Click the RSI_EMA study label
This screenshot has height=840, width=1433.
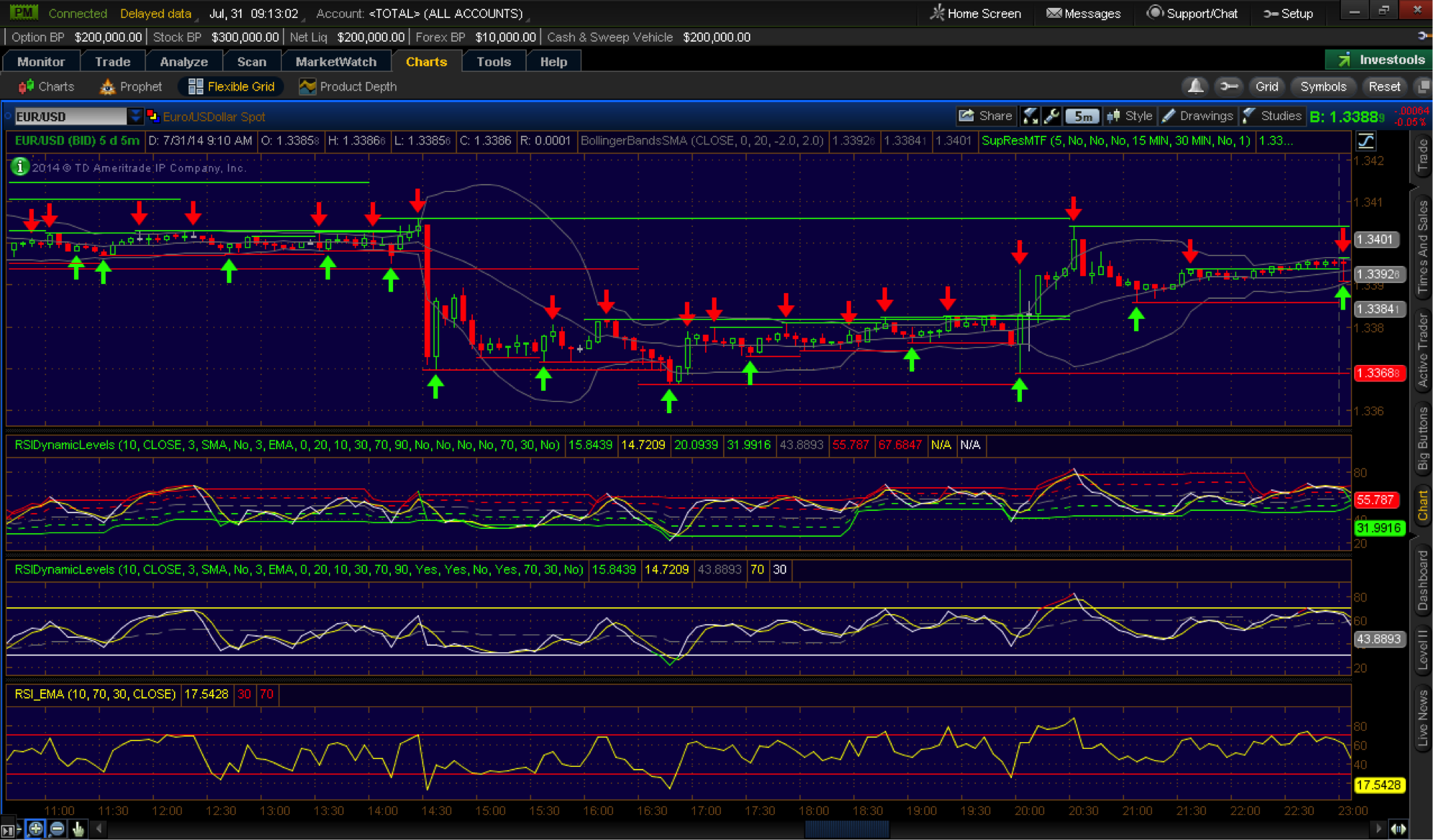[95, 694]
